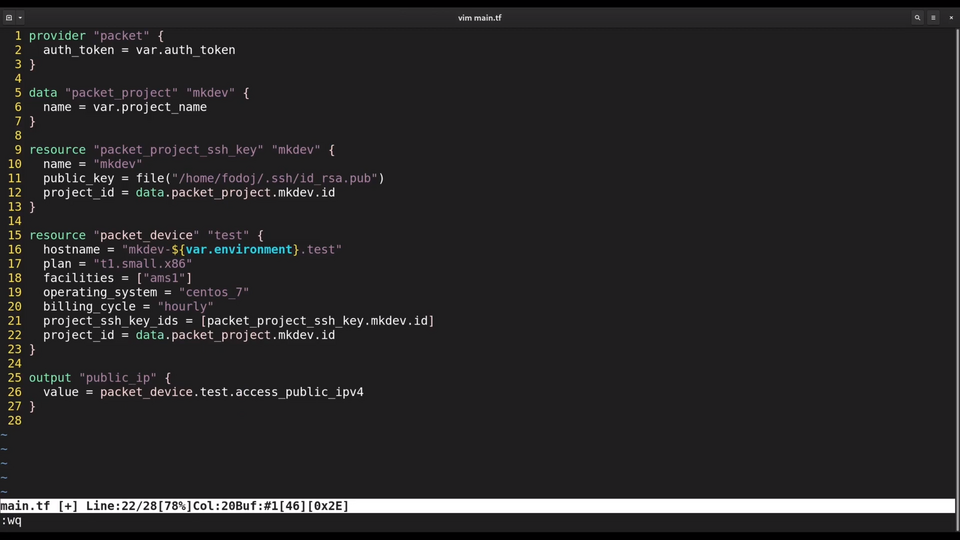Close the vim main.tf window
The image size is (960, 540).
pos(951,18)
